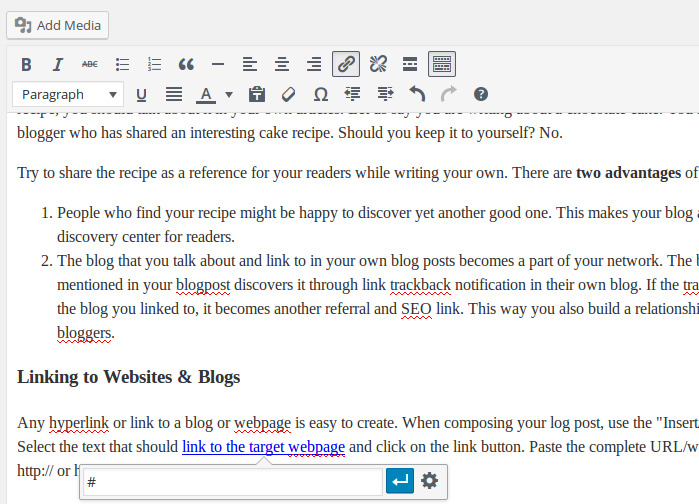Image resolution: width=699 pixels, height=504 pixels.
Task: Insert a numbered list
Action: (154, 64)
